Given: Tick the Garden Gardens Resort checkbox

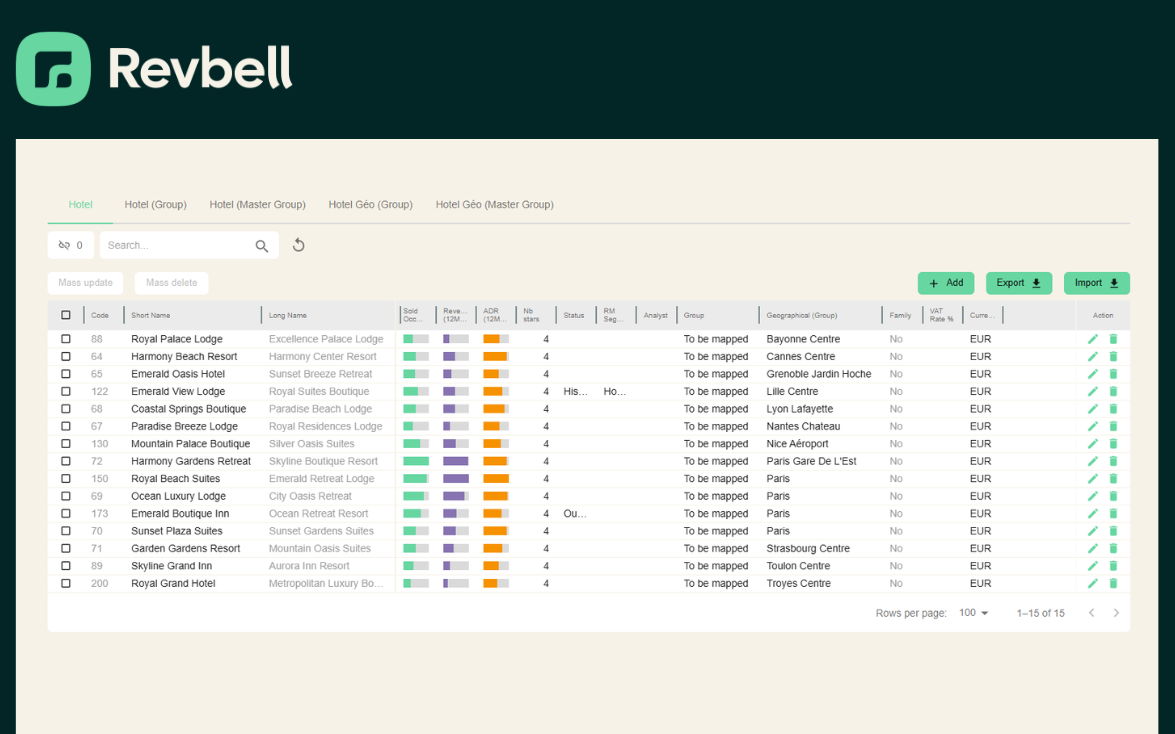Looking at the screenshot, I should tap(66, 548).
